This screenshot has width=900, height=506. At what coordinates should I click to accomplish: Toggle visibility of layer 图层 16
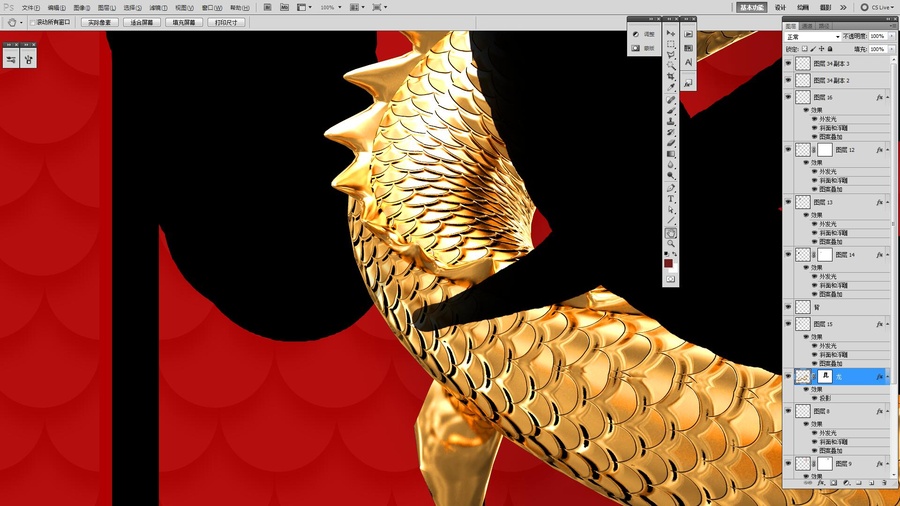click(788, 98)
